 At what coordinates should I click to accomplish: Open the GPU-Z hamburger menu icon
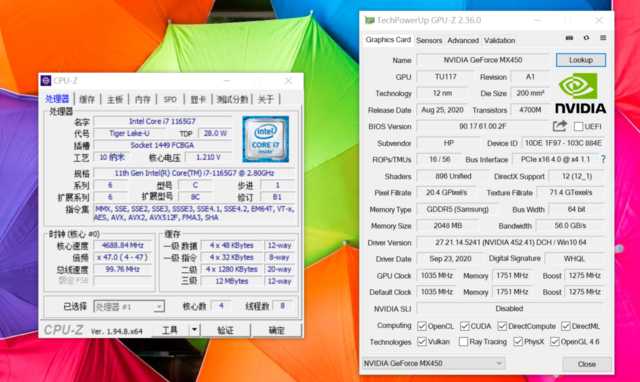pyautogui.click(x=603, y=38)
